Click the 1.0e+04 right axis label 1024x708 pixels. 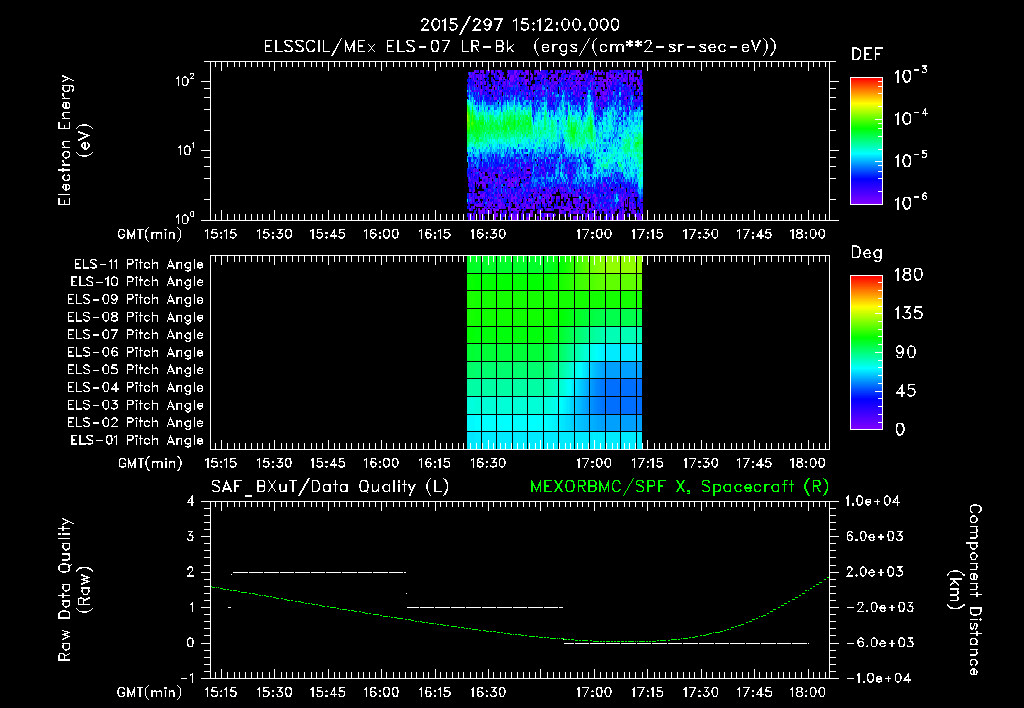click(872, 501)
